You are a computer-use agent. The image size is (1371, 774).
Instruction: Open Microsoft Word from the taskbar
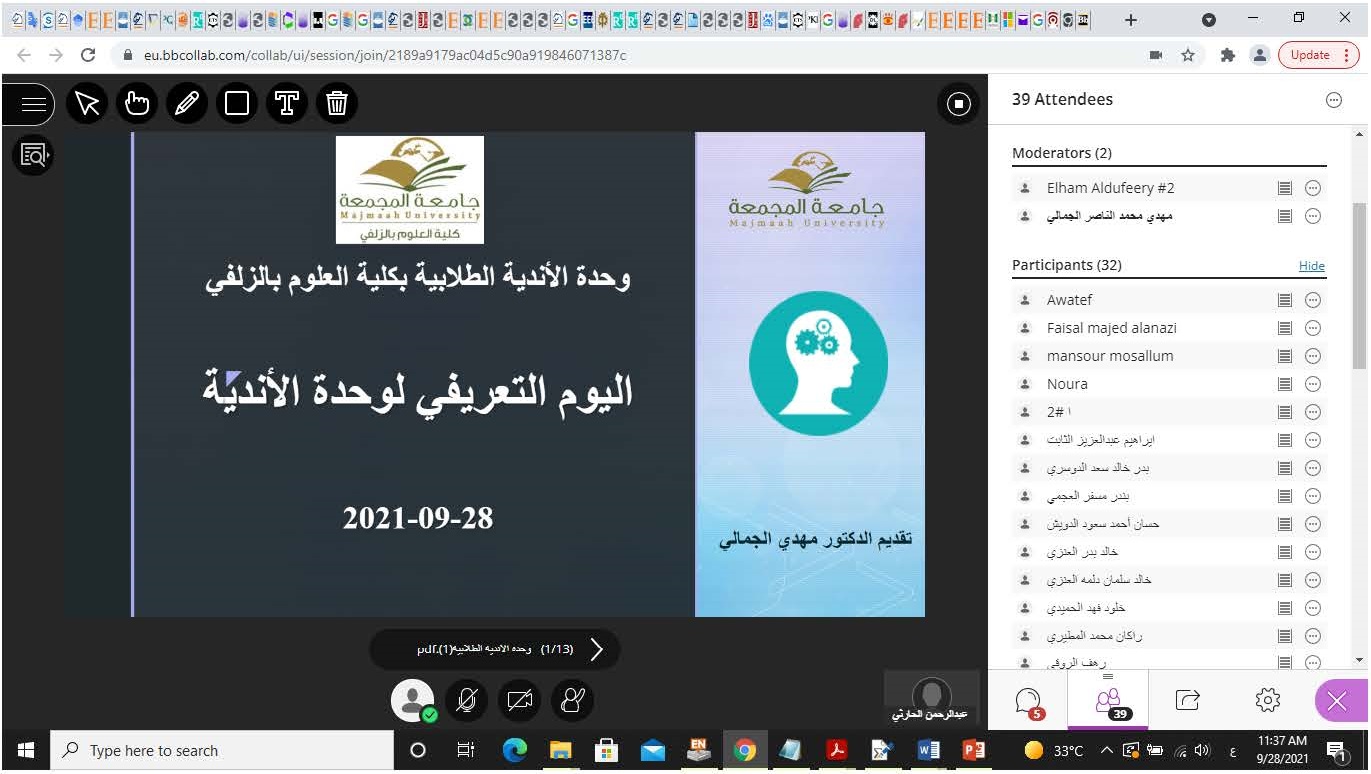point(927,750)
